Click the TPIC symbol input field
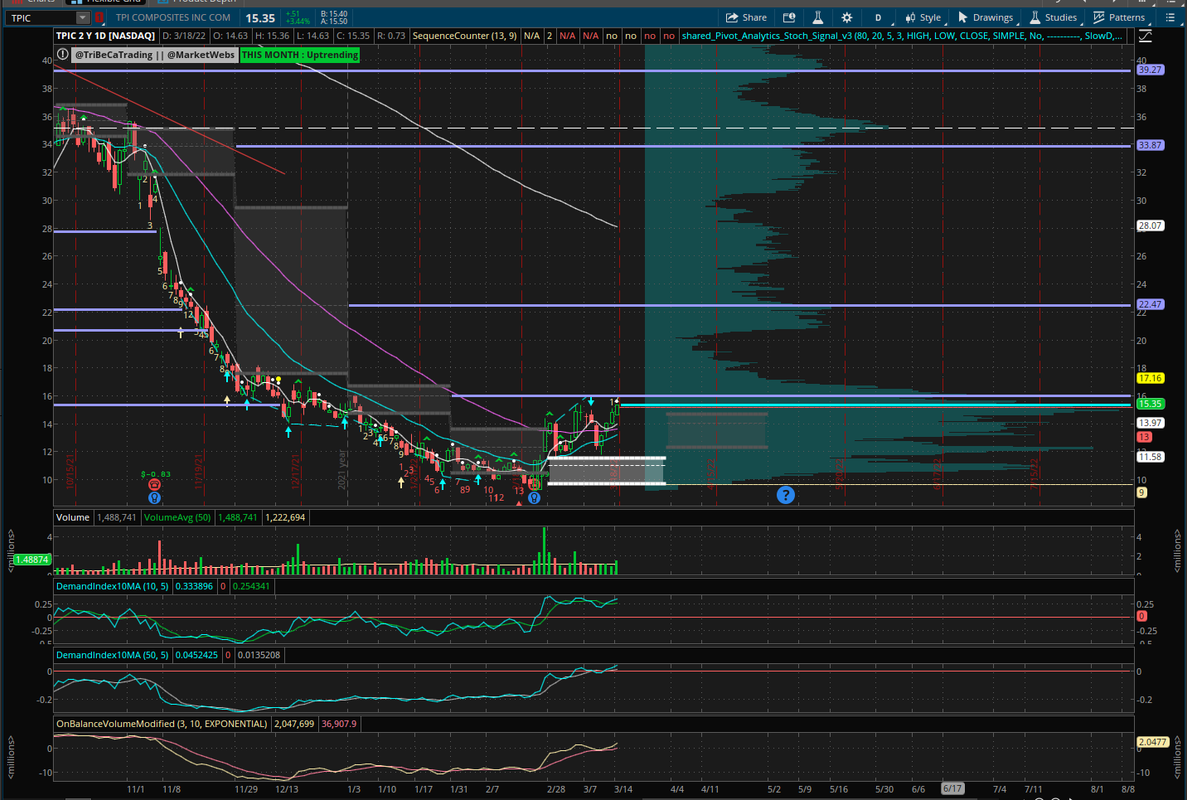The height and width of the screenshot is (800, 1187). click(42, 17)
